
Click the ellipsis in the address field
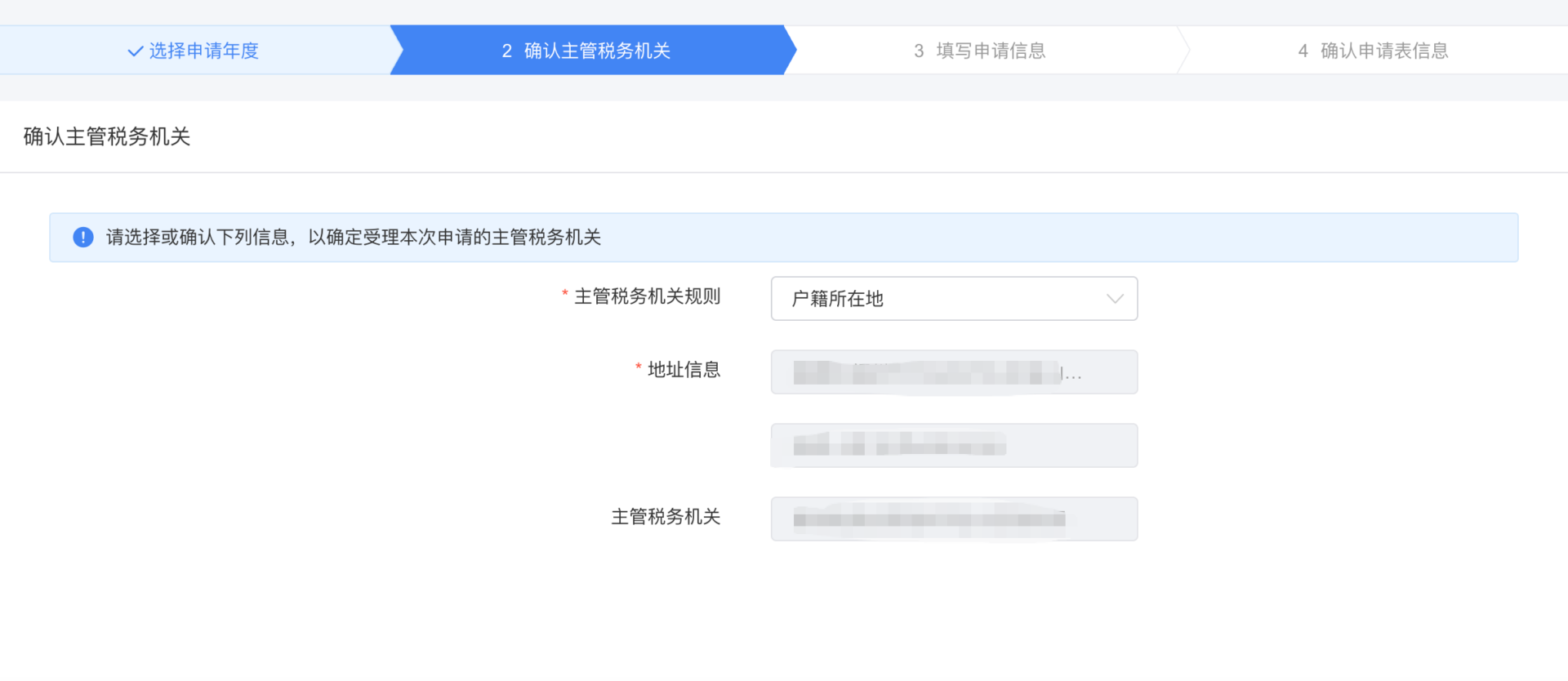[x=1073, y=376]
